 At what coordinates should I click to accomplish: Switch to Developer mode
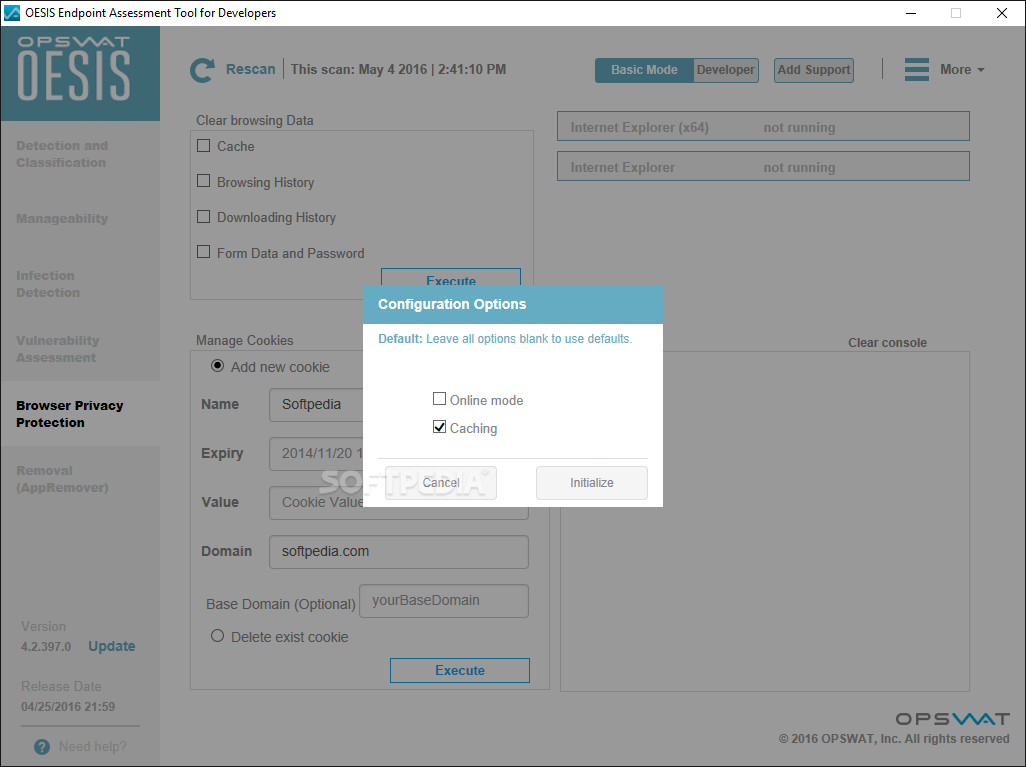pyautogui.click(x=725, y=70)
